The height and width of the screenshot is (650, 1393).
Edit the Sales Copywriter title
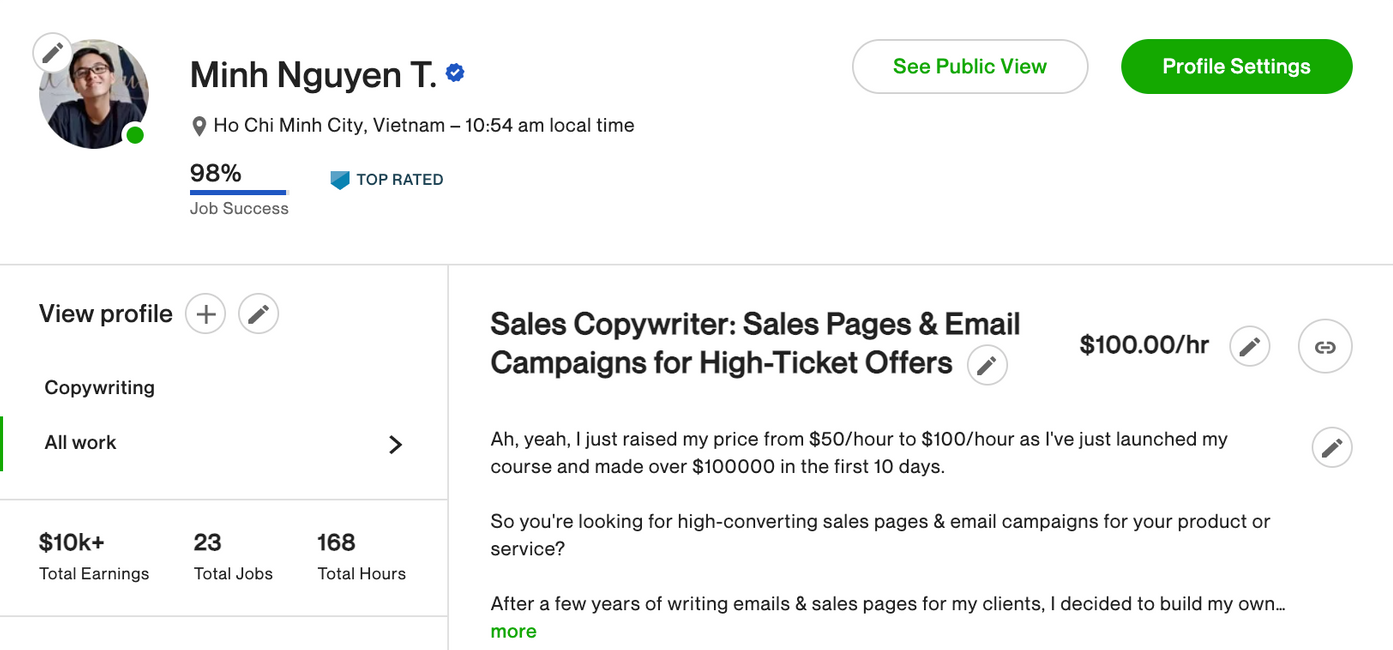(987, 365)
